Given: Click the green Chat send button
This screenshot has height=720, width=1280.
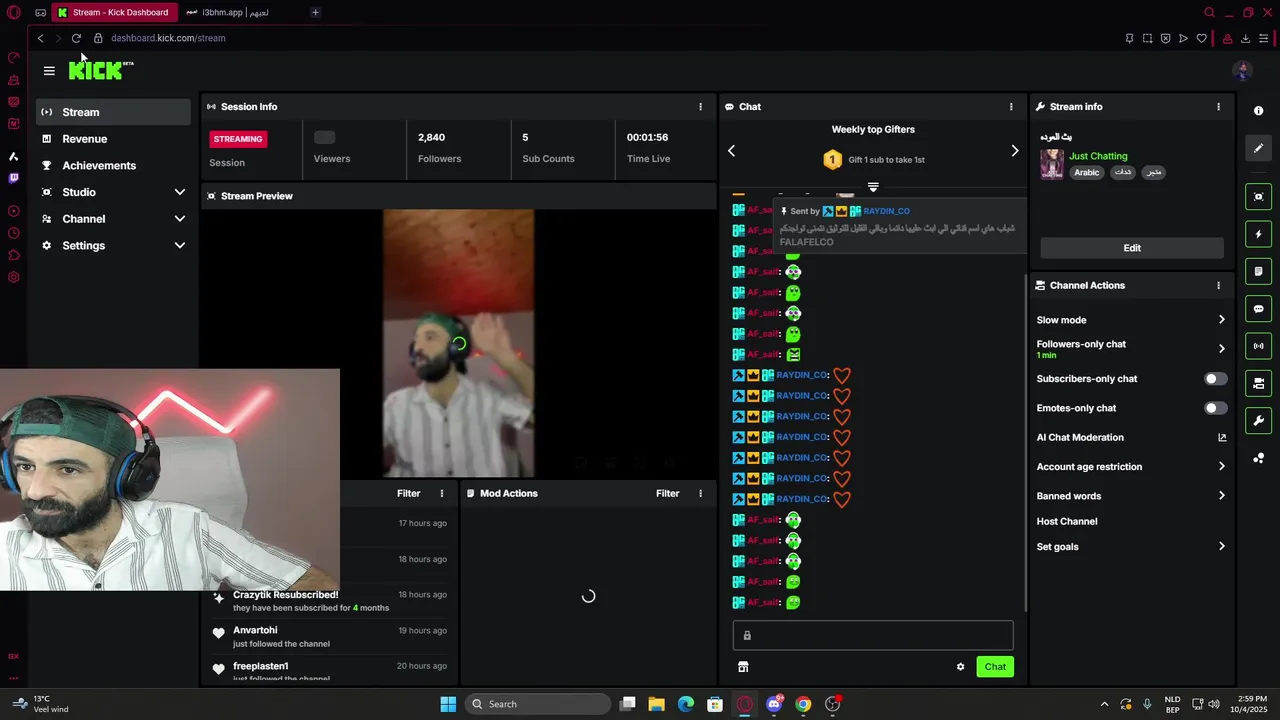Looking at the screenshot, I should point(995,667).
